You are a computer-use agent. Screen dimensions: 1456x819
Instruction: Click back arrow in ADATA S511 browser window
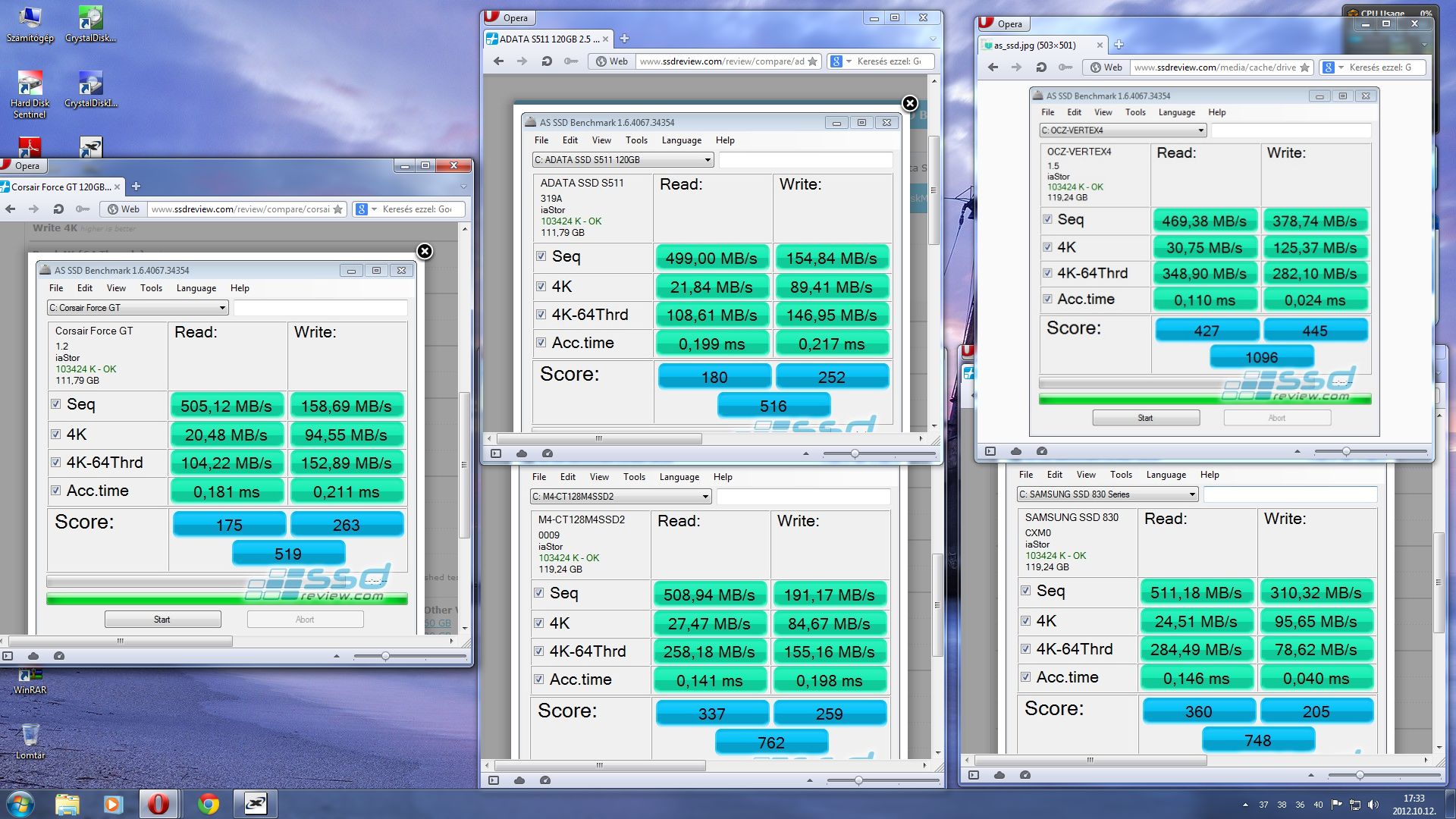pos(498,61)
